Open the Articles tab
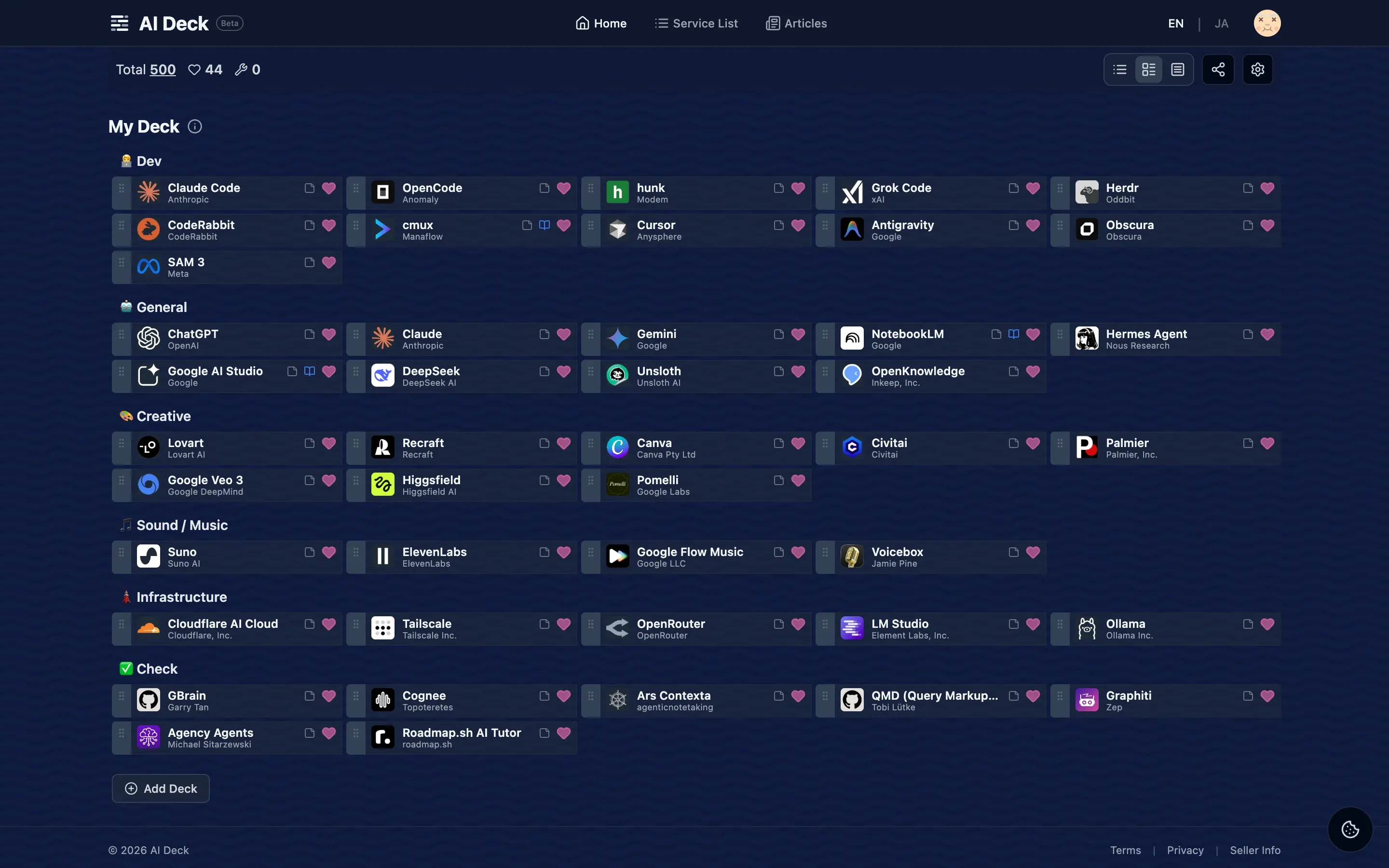The height and width of the screenshot is (868, 1389). [797, 24]
